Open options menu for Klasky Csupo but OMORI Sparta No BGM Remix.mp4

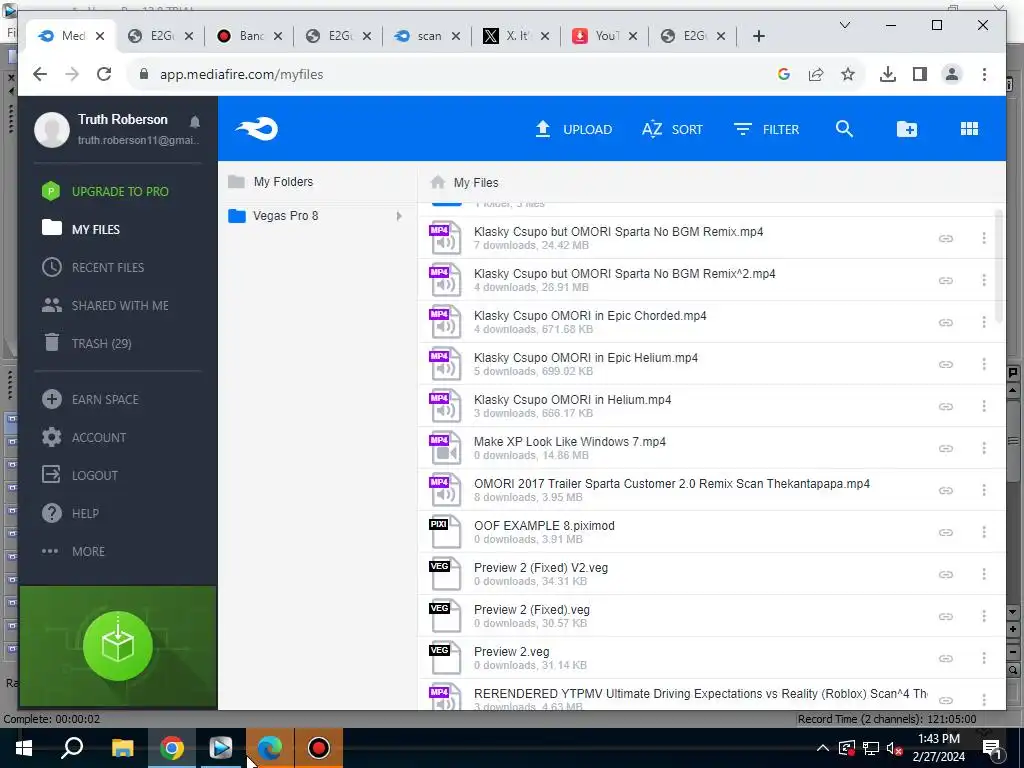pos(984,238)
